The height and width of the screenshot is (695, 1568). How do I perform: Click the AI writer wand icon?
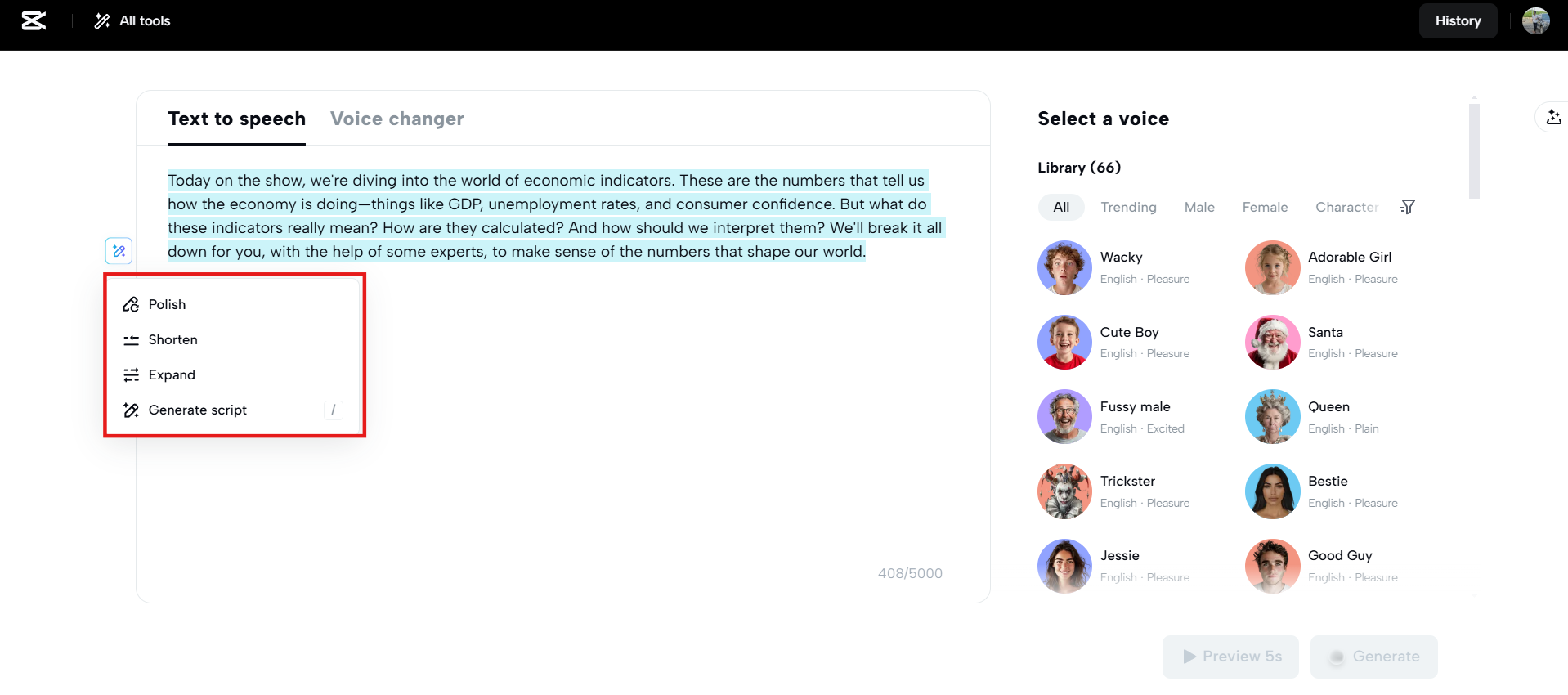(119, 251)
